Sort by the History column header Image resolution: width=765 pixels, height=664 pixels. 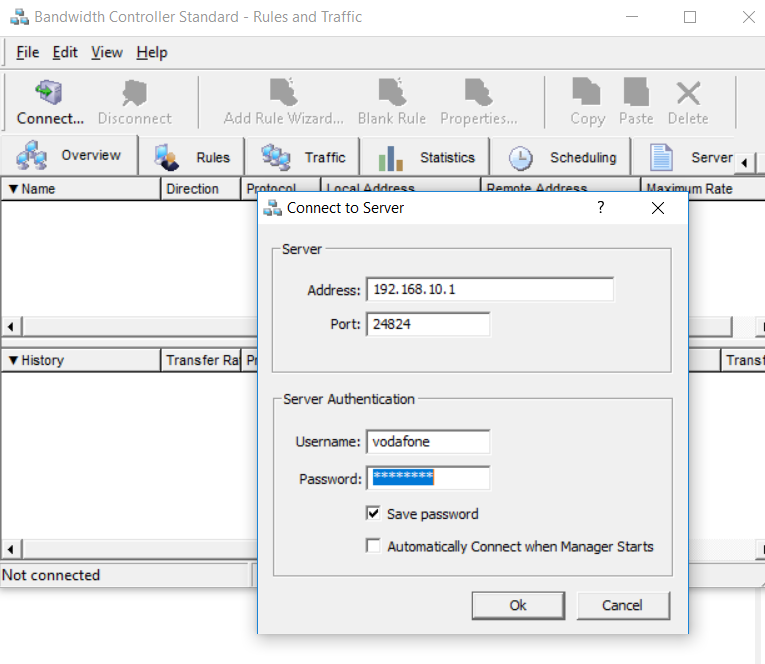[81, 360]
